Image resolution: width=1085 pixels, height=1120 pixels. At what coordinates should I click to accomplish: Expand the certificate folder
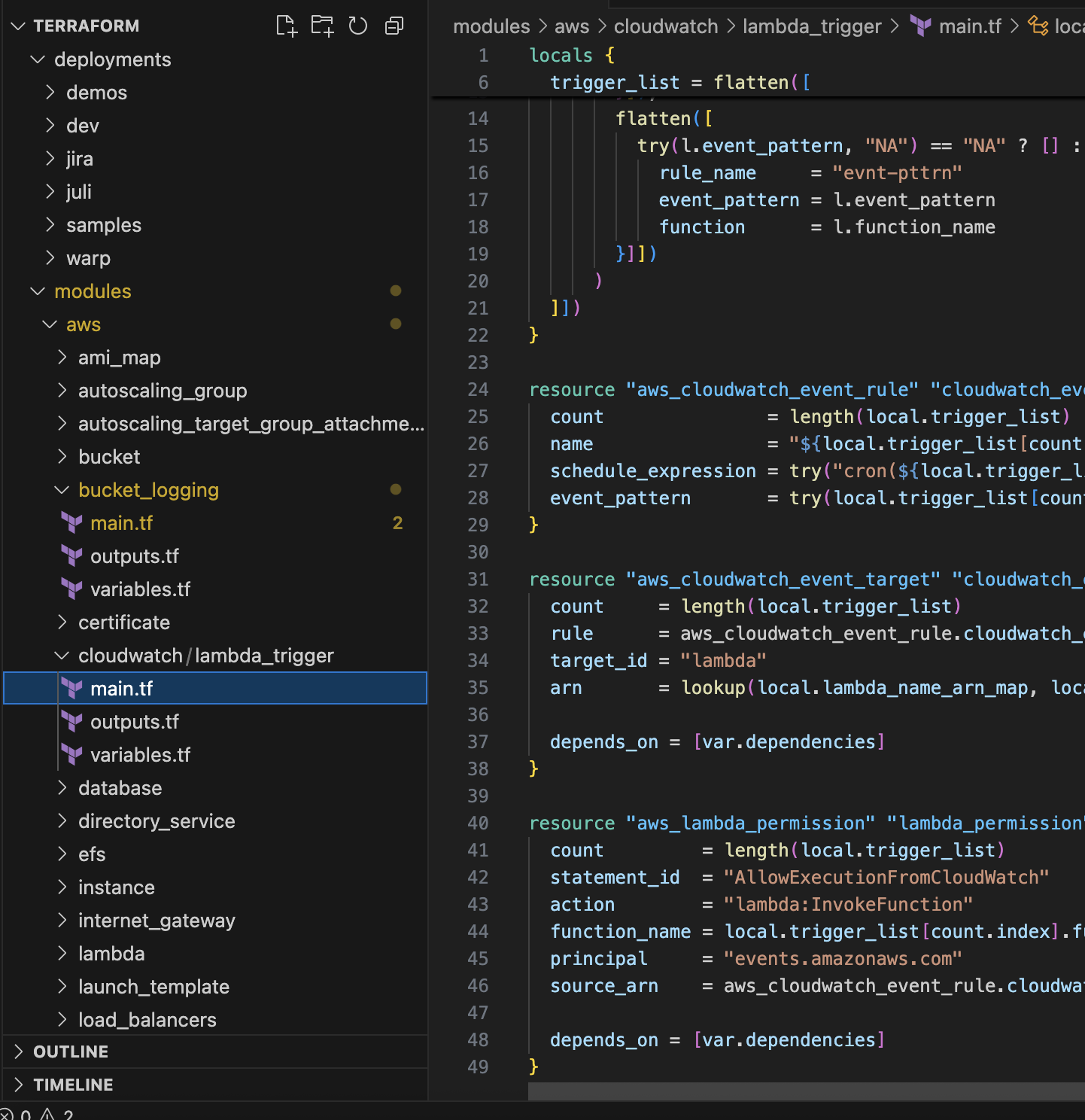click(62, 622)
